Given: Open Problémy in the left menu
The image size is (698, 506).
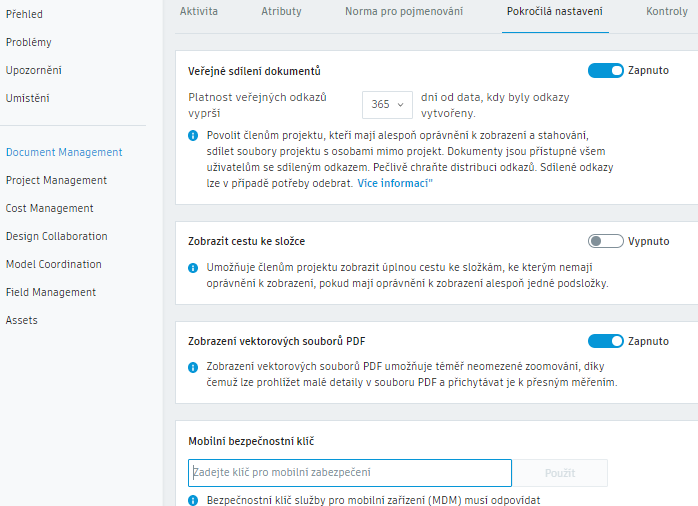Looking at the screenshot, I should 28,42.
